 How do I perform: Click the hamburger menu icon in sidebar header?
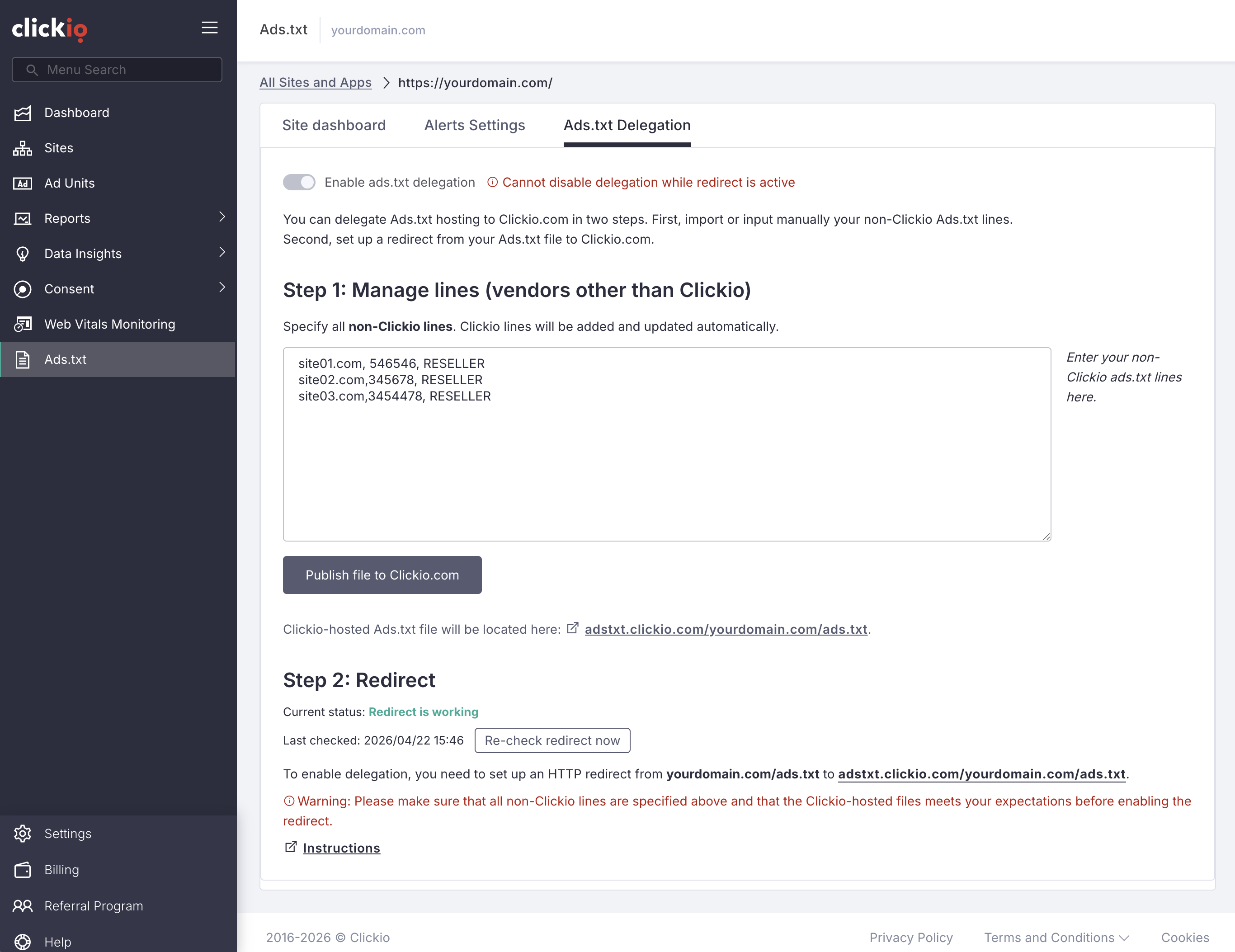209,28
